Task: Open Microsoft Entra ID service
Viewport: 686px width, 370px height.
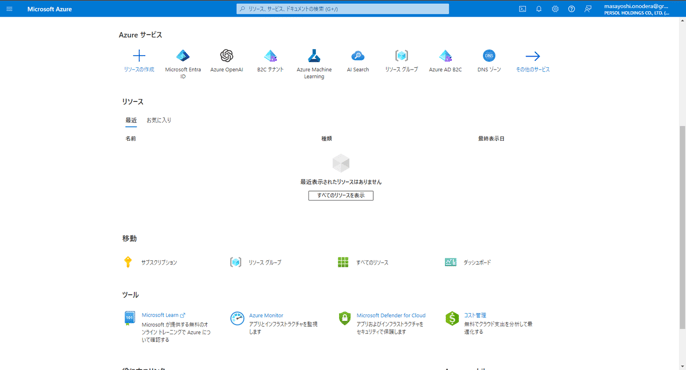Action: click(x=183, y=56)
